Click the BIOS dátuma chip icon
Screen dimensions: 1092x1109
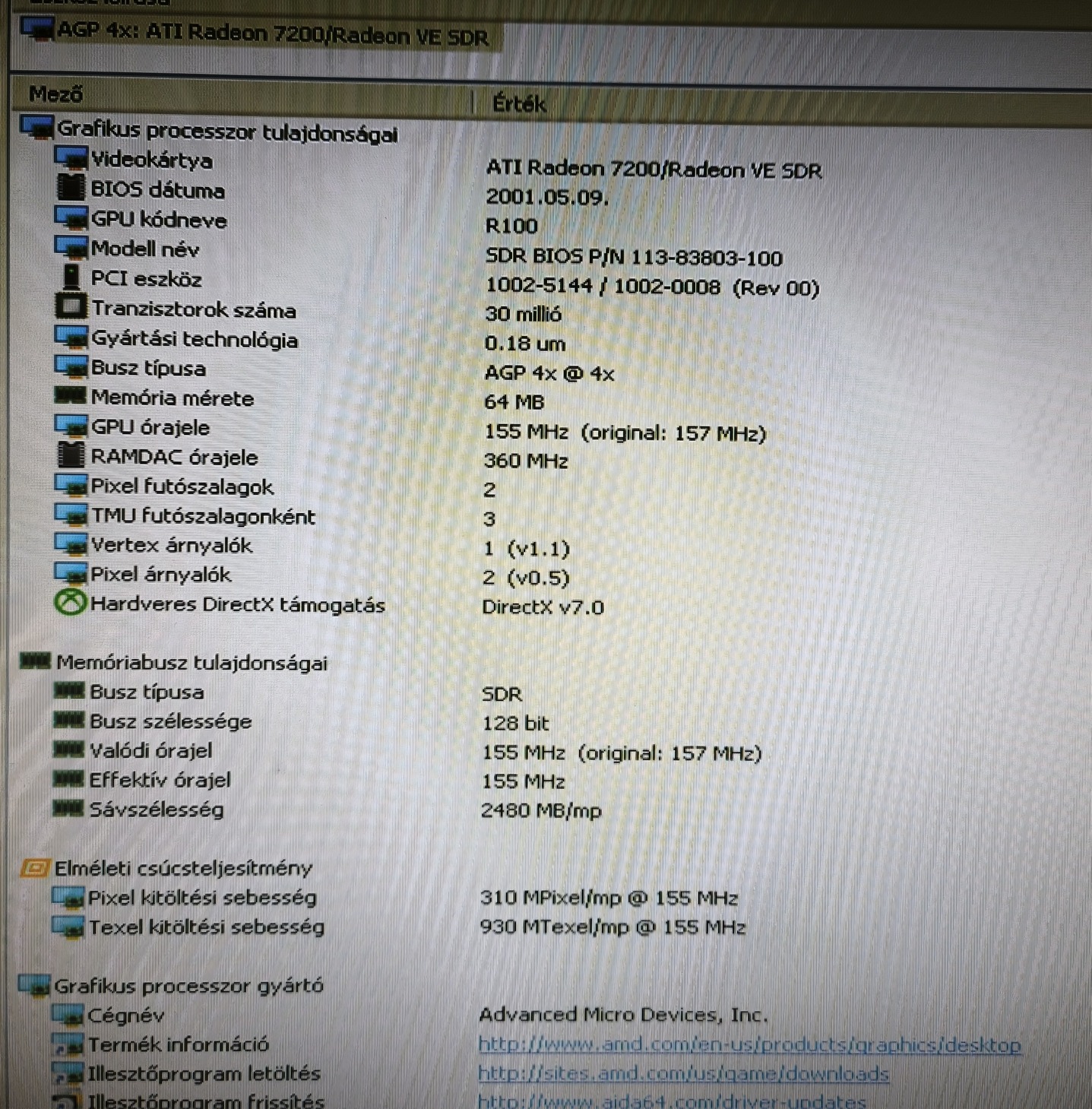[x=71, y=187]
